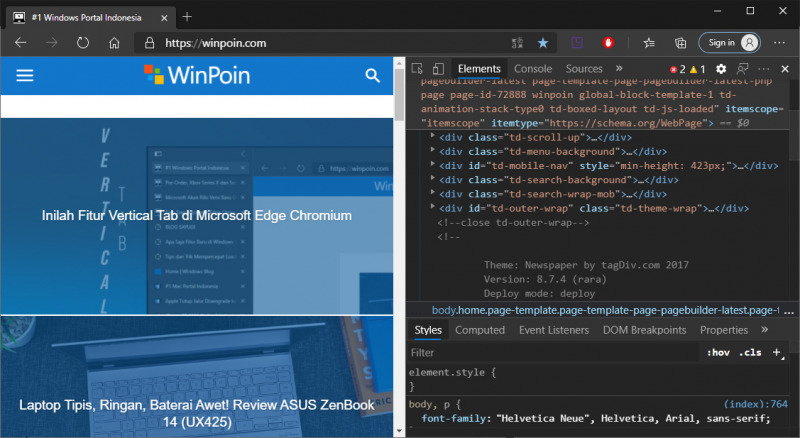Reload the page with the refresh icon

83,43
